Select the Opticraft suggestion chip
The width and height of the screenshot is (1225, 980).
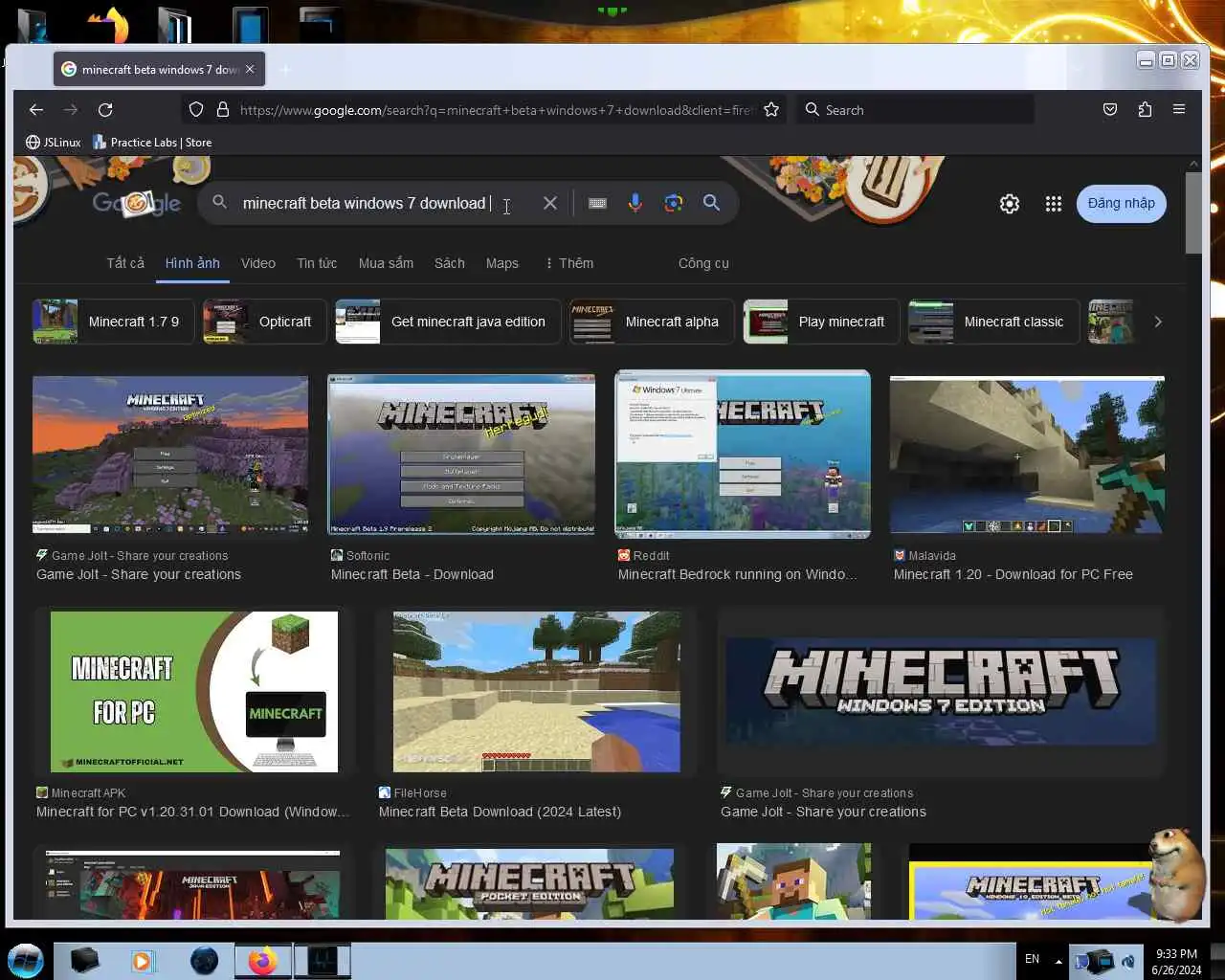264,322
